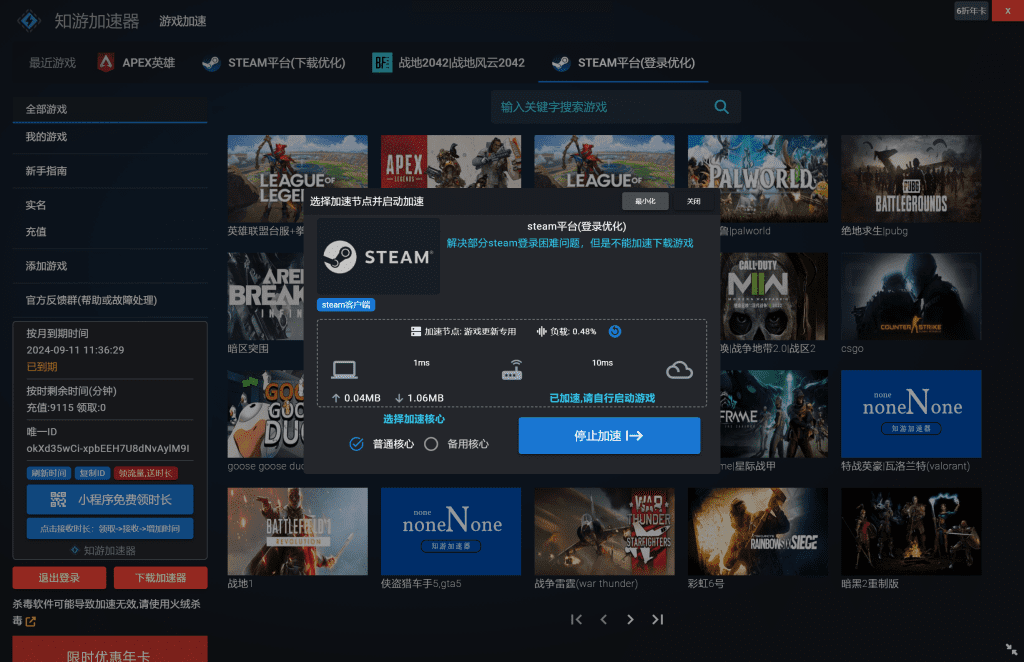Screen dimensions: 1024x662
Task: Click the Steam logo image in dialog
Action: [378, 257]
